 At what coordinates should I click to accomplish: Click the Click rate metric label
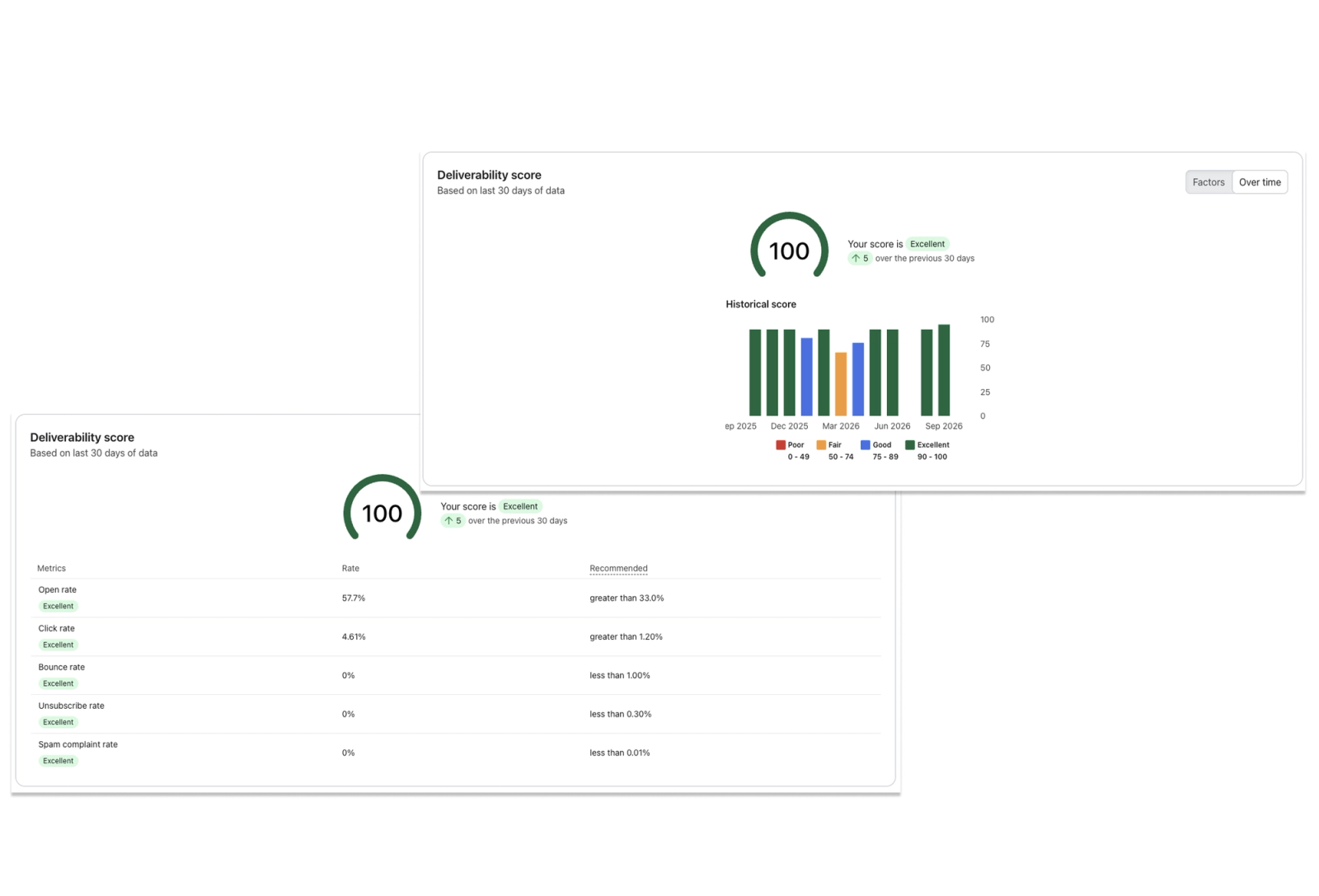pos(56,628)
